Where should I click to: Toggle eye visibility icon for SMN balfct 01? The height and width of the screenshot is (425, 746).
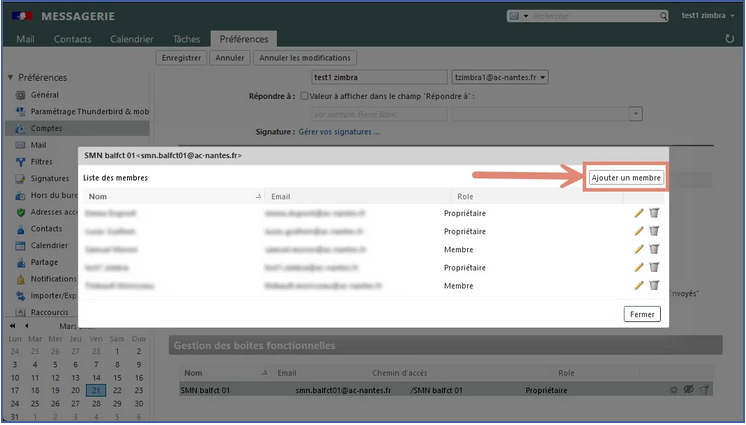tap(688, 390)
